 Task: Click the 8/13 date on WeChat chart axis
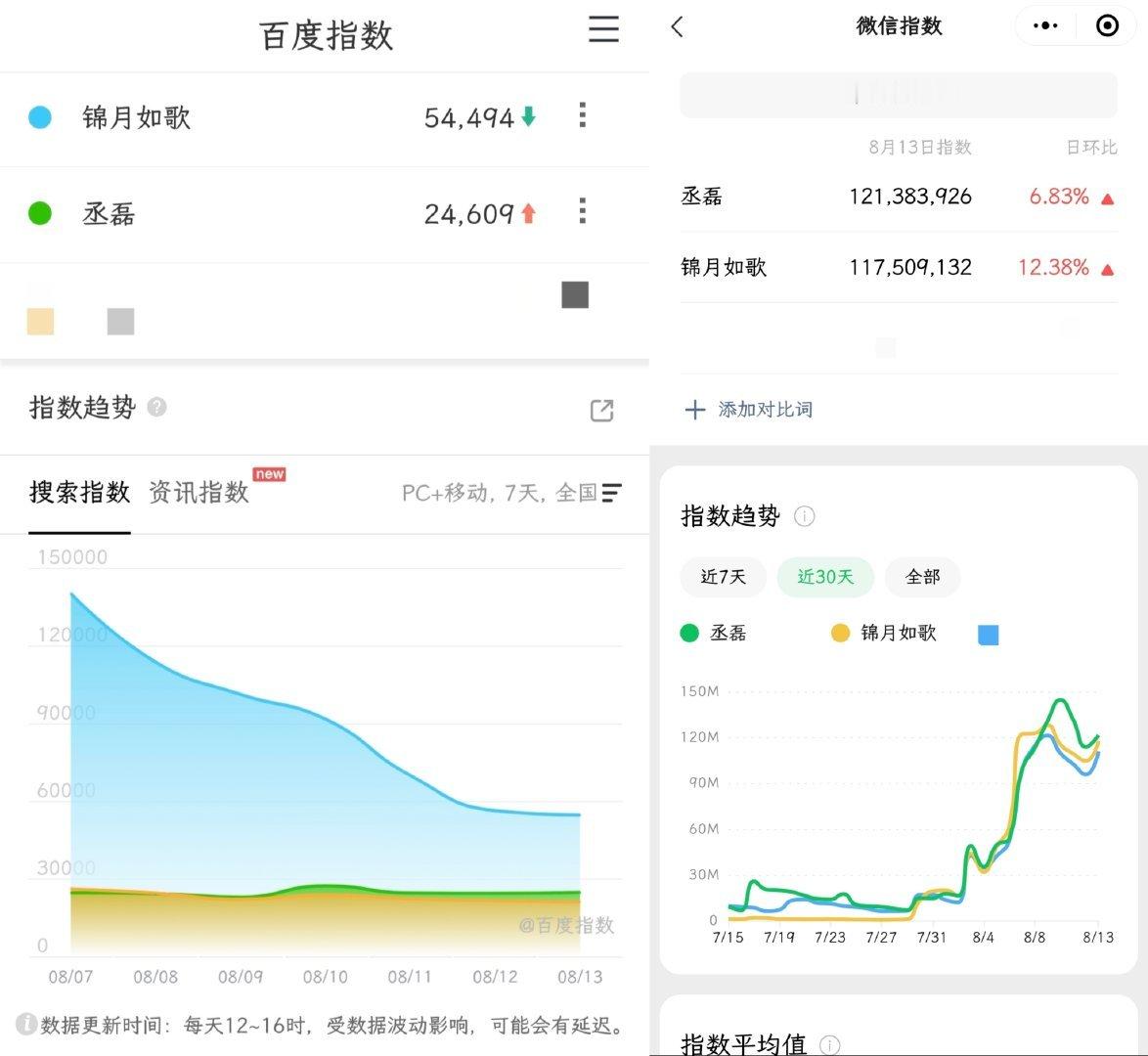tap(1097, 938)
